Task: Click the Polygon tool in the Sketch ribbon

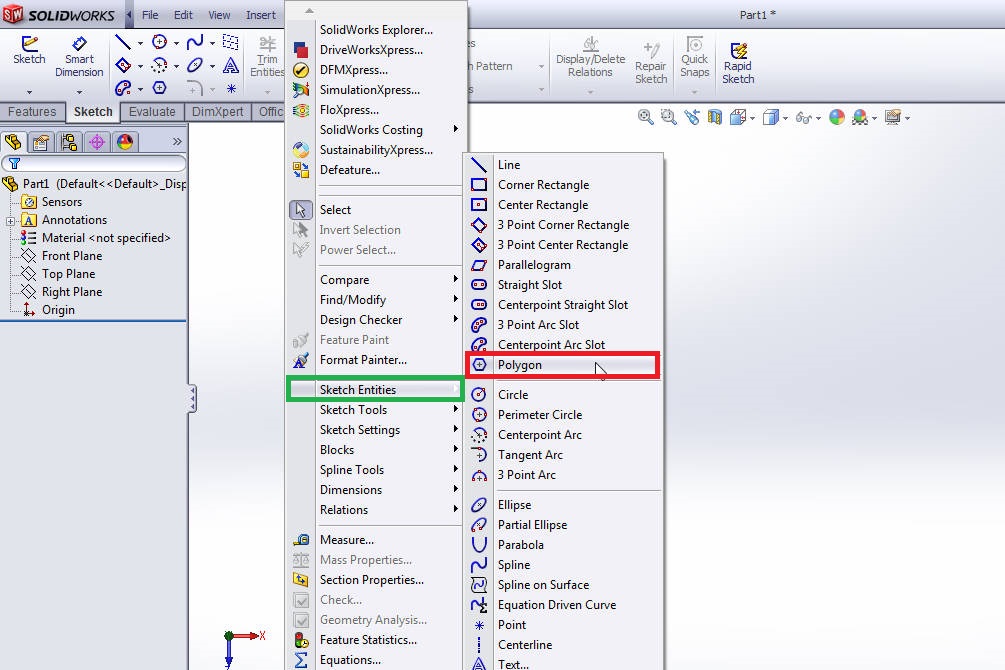Action: pos(160,88)
